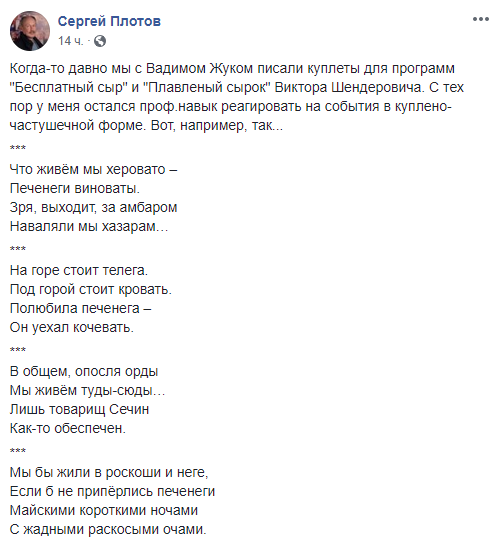This screenshot has height=544, width=496.
Task: Click the line "Мы бы жили в роскоши"
Action: click(109, 472)
